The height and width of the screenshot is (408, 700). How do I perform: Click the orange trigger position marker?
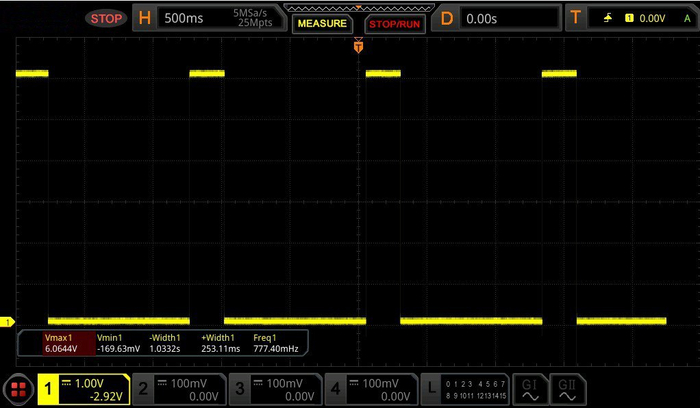click(x=358, y=46)
